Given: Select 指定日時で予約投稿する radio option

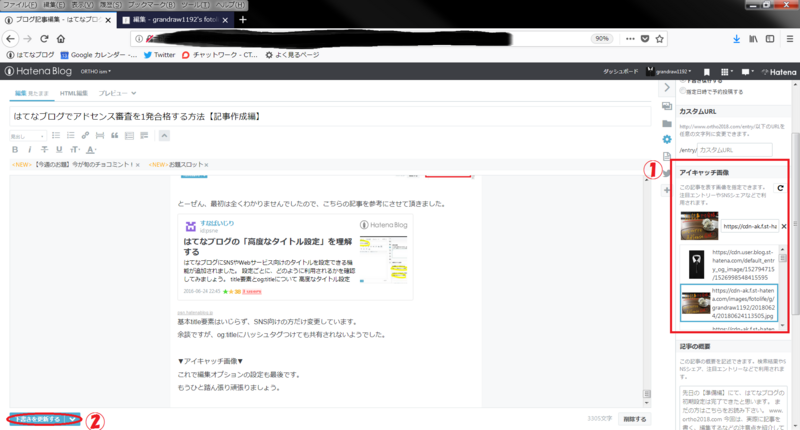Looking at the screenshot, I should [683, 91].
